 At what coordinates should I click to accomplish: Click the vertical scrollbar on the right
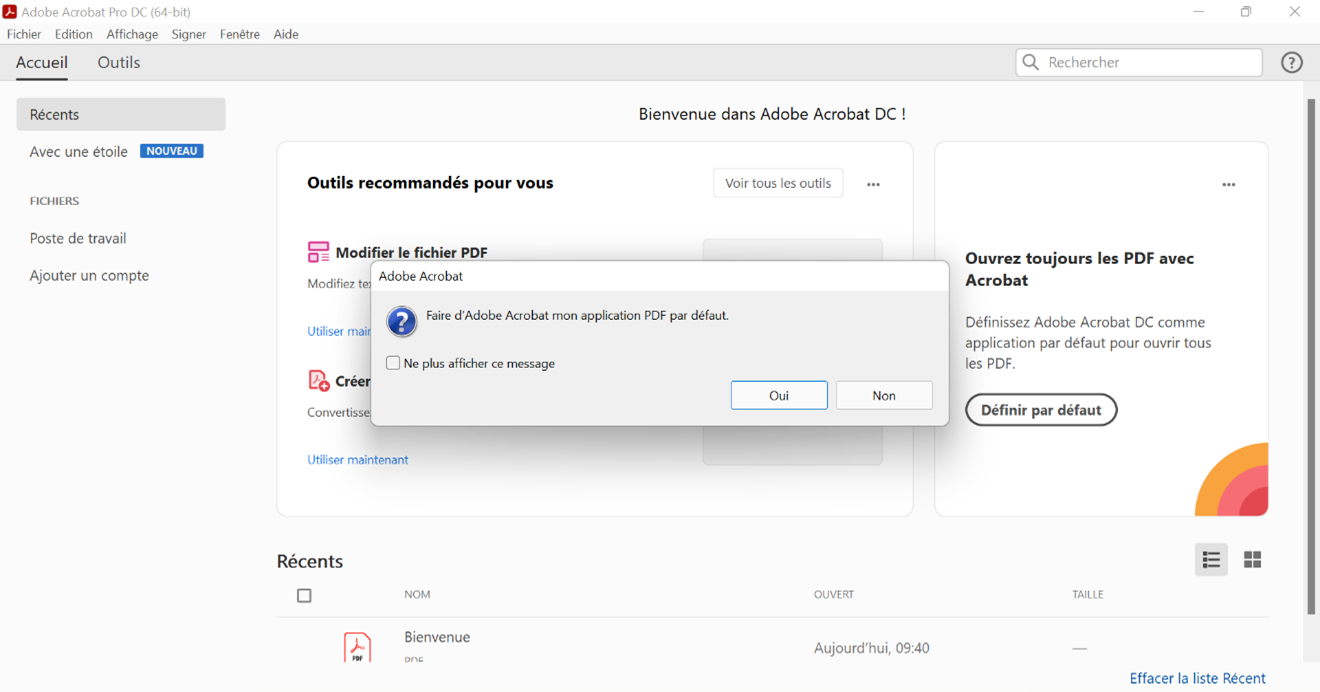click(1311, 350)
